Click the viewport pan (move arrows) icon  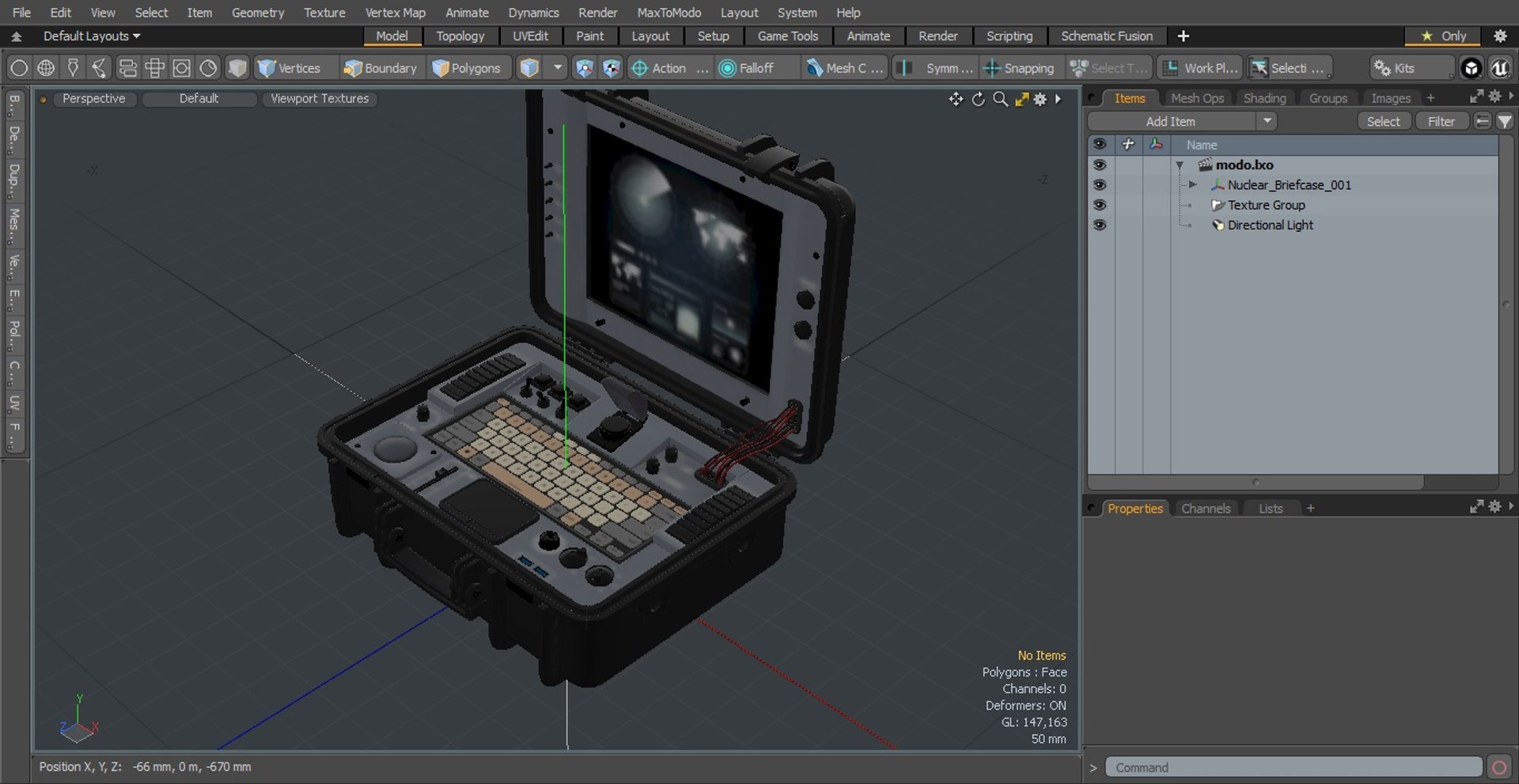point(956,99)
